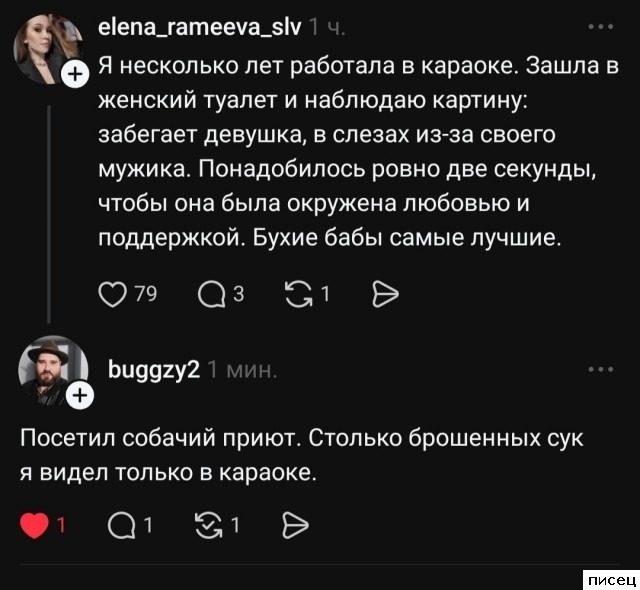Remove the red heart like on buggzy2's reply
The image size is (640, 590).
click(34, 524)
